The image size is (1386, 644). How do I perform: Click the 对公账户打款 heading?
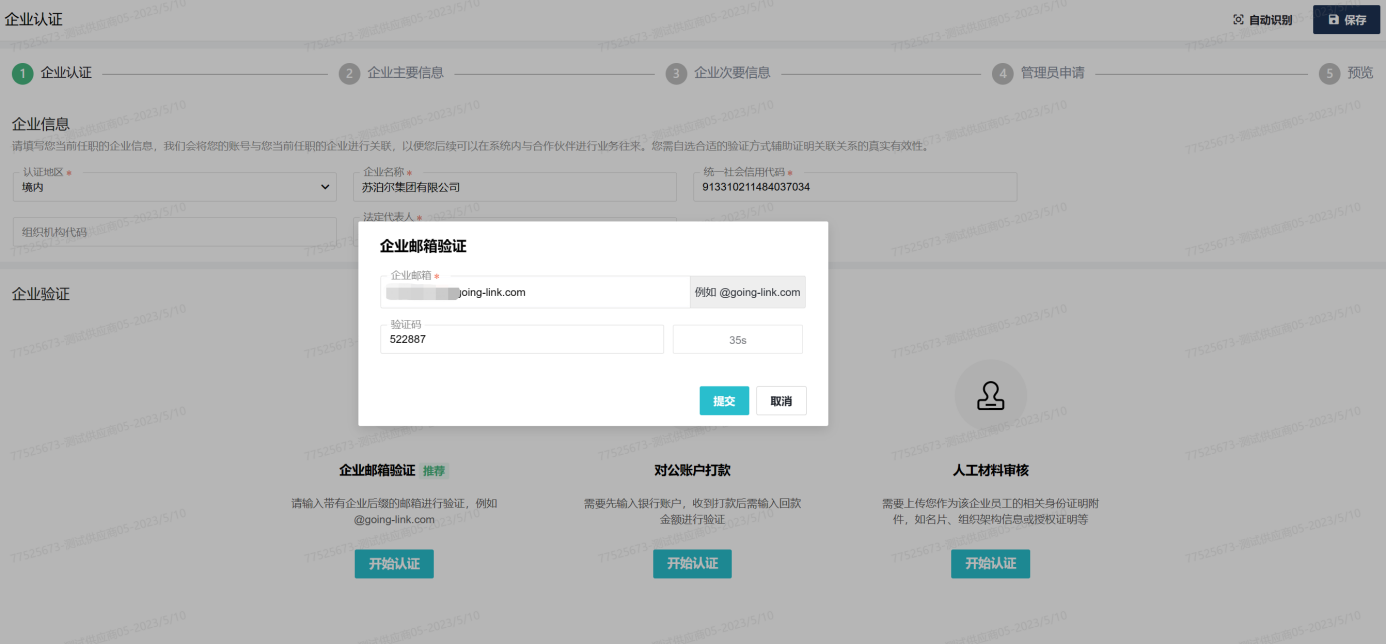coord(693,470)
